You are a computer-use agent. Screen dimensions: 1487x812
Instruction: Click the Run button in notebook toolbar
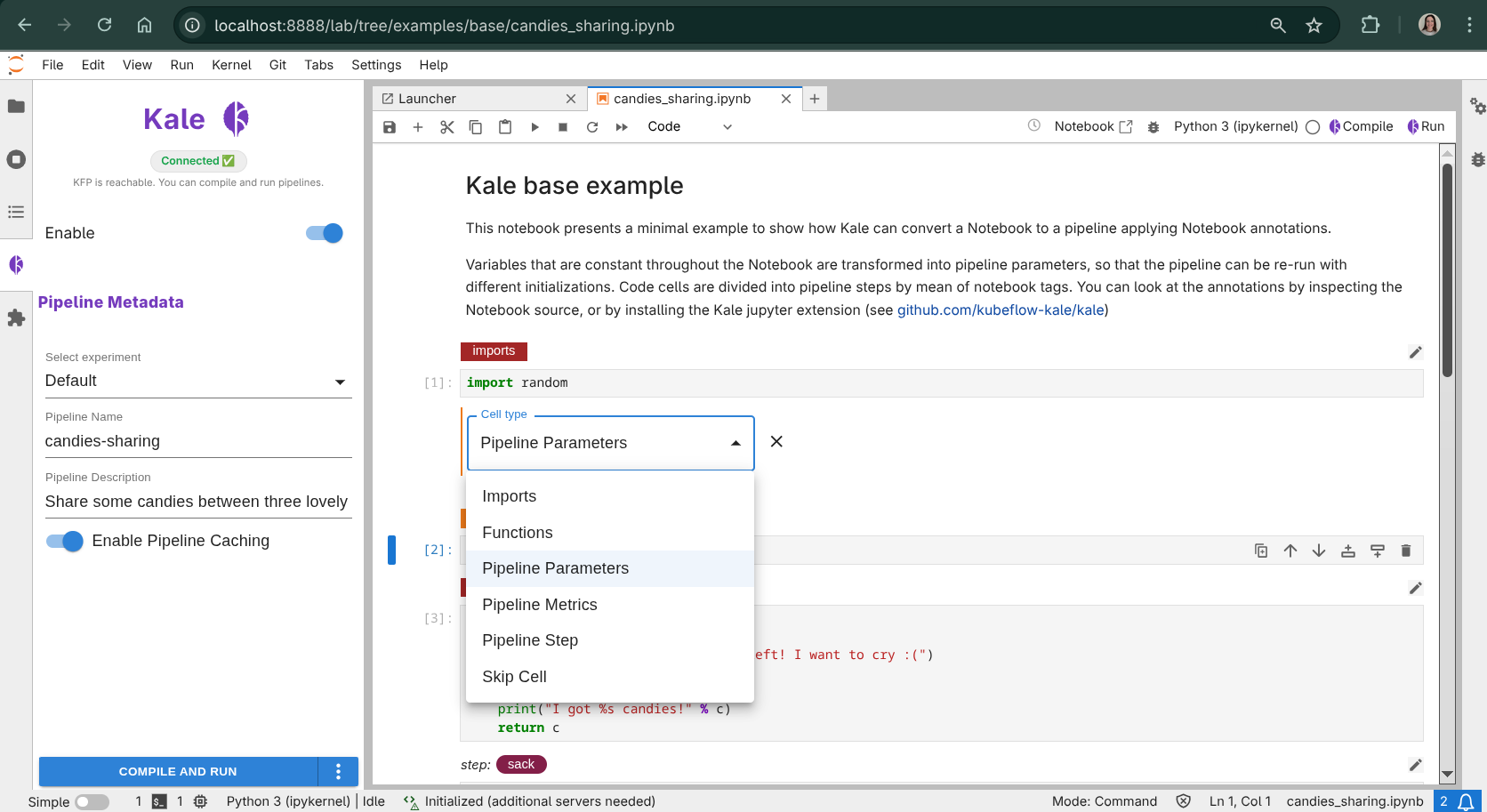[x=1426, y=126]
